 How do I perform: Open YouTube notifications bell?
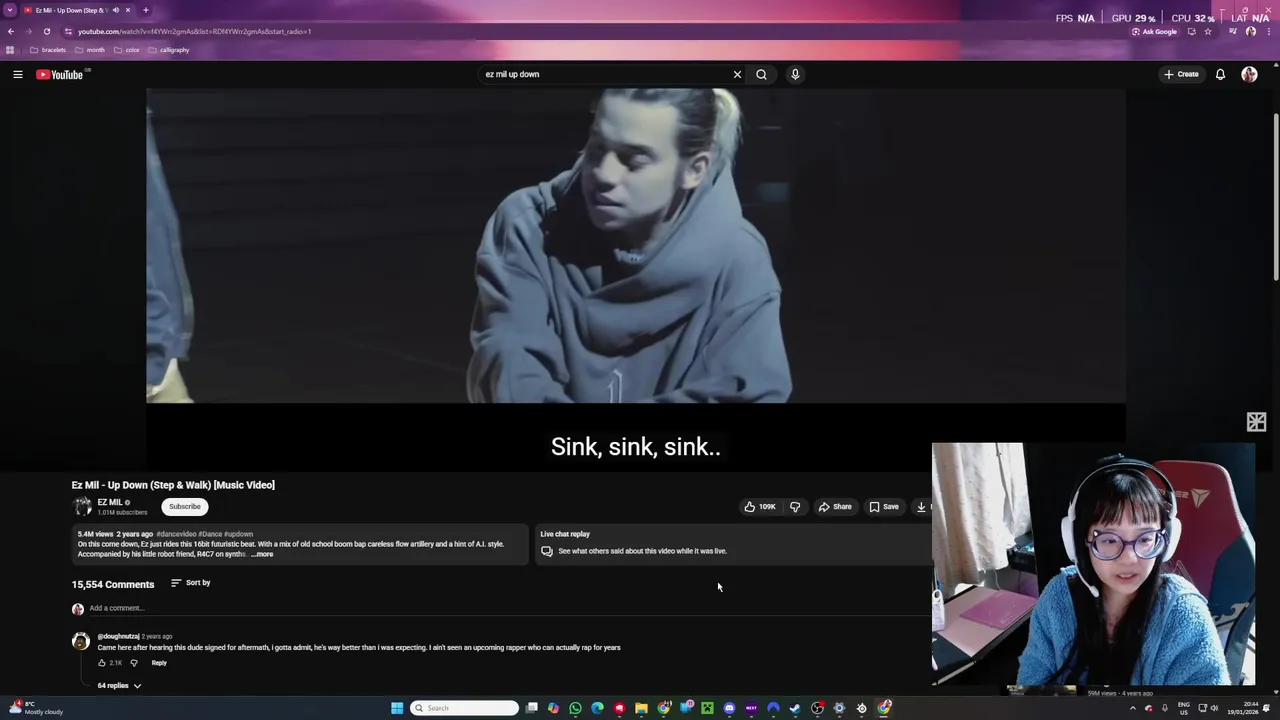(x=1220, y=74)
